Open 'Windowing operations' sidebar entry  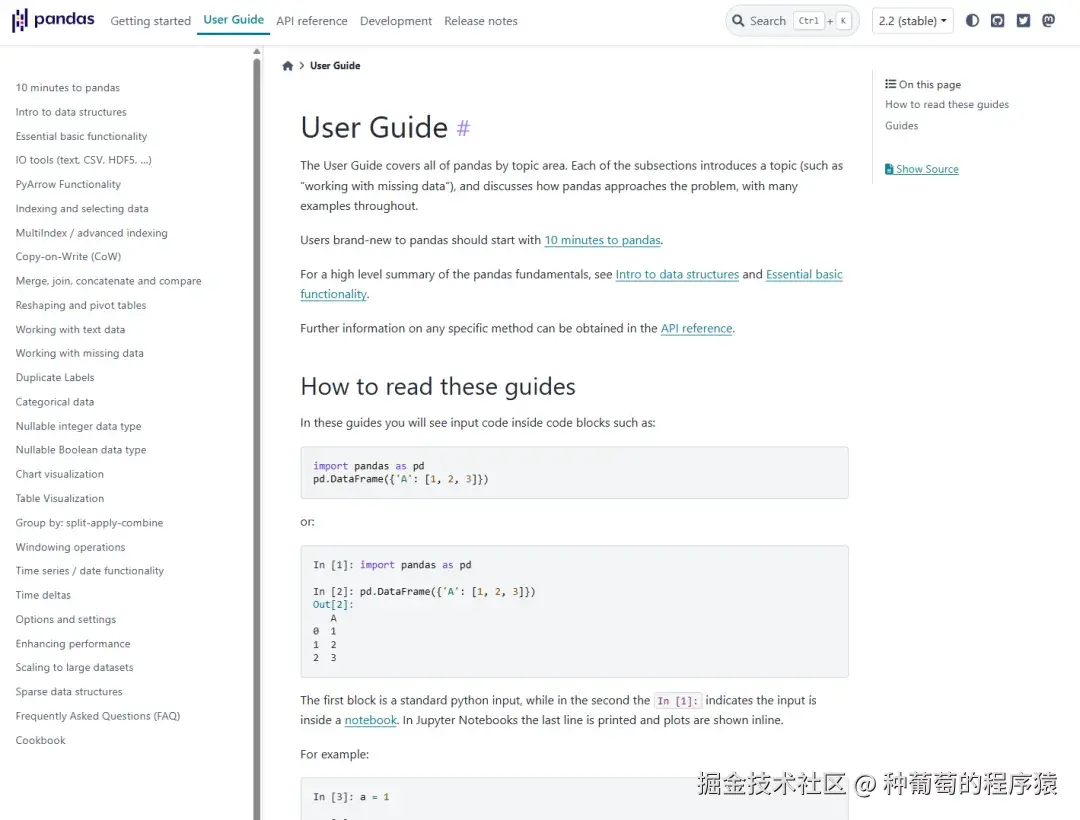70,547
